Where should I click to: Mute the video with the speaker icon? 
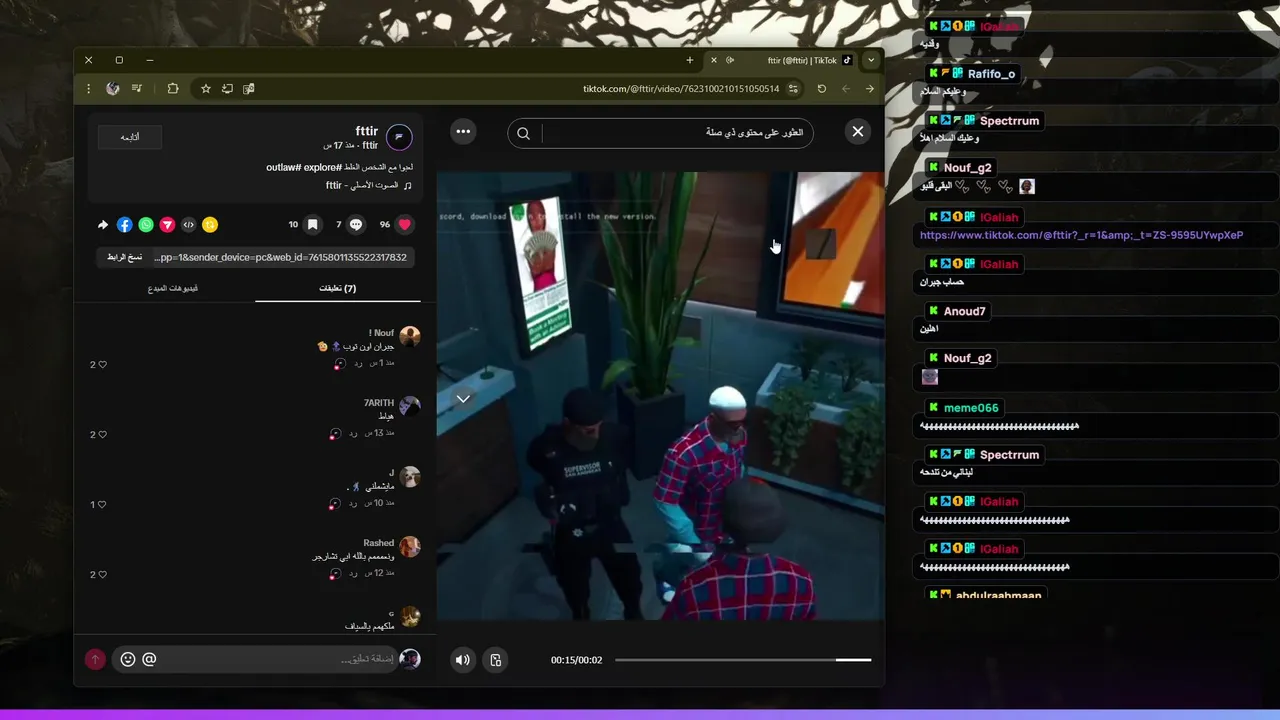462,660
